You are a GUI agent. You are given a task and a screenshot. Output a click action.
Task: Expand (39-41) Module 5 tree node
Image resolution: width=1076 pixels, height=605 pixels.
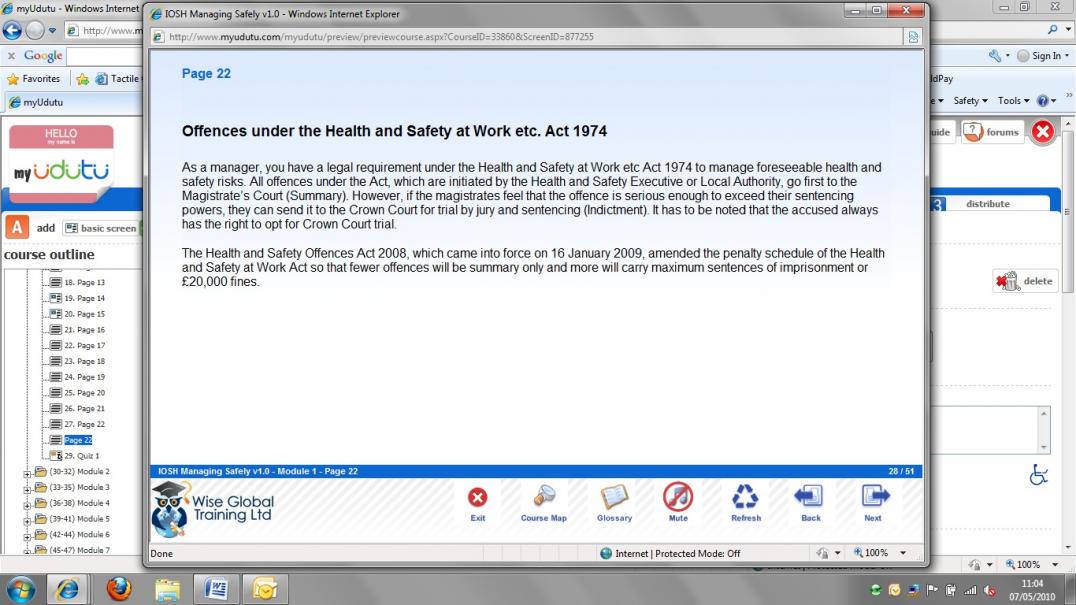[27, 521]
